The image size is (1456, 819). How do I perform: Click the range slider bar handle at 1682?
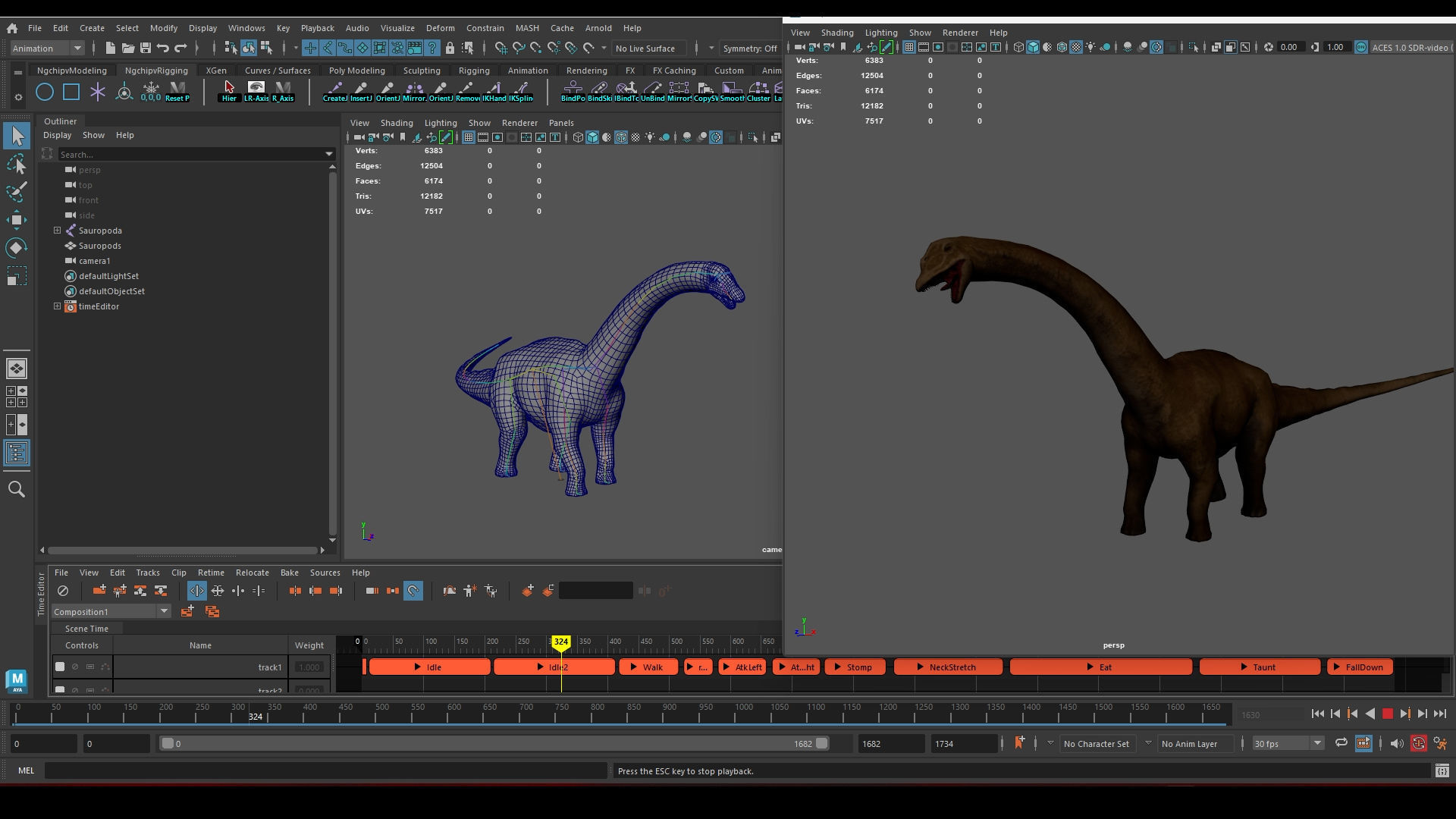(x=822, y=743)
